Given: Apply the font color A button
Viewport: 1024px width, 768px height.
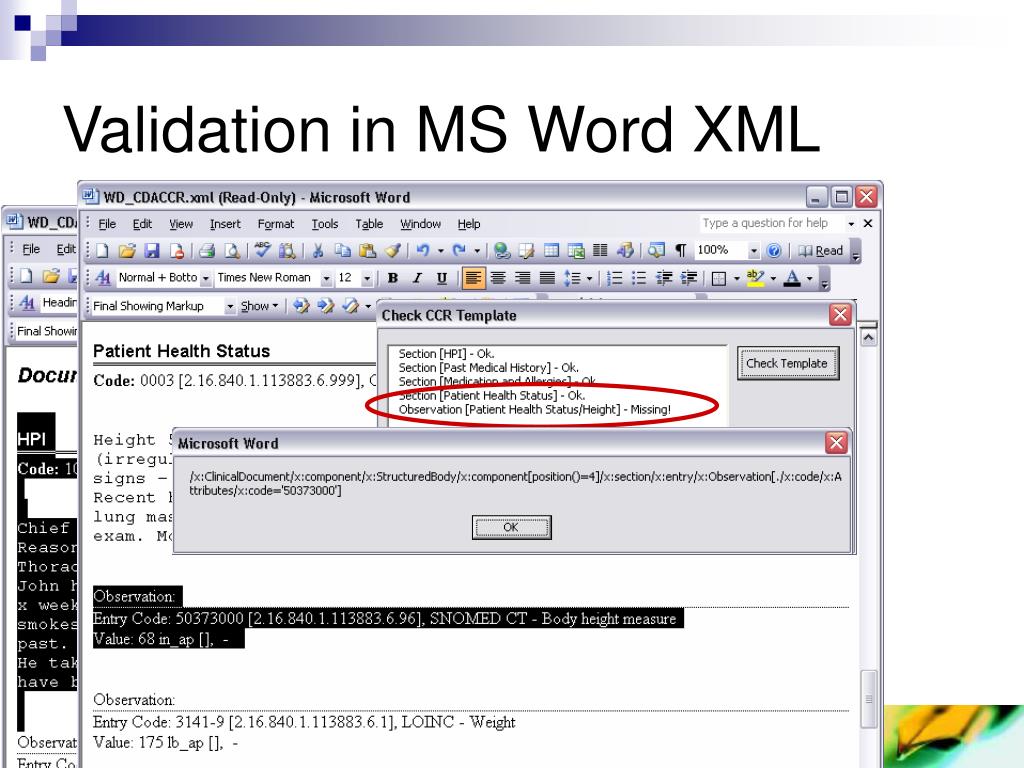Looking at the screenshot, I should coord(792,278).
